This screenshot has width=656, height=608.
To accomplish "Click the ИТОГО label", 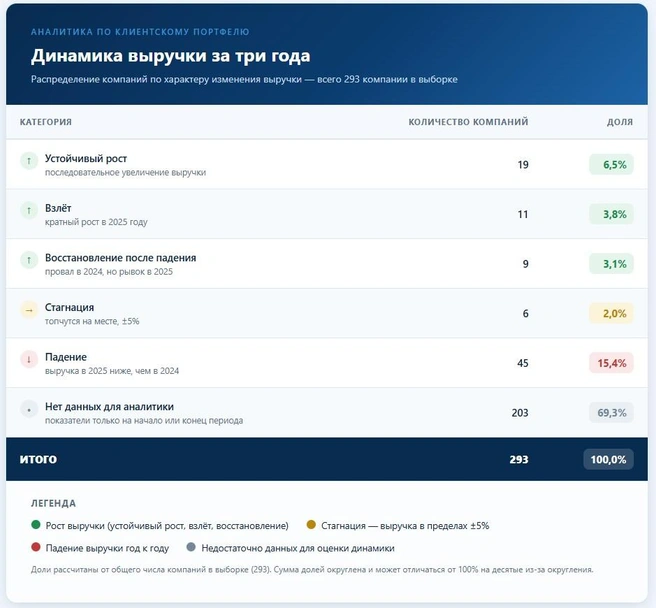I will pos(38,459).
